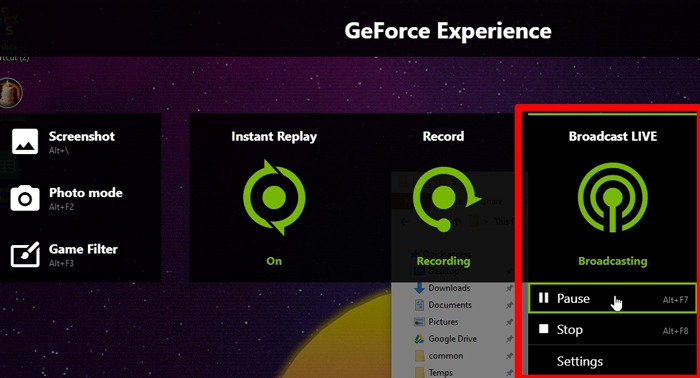Click the green Recording status text
This screenshot has width=700, height=378.
(443, 261)
